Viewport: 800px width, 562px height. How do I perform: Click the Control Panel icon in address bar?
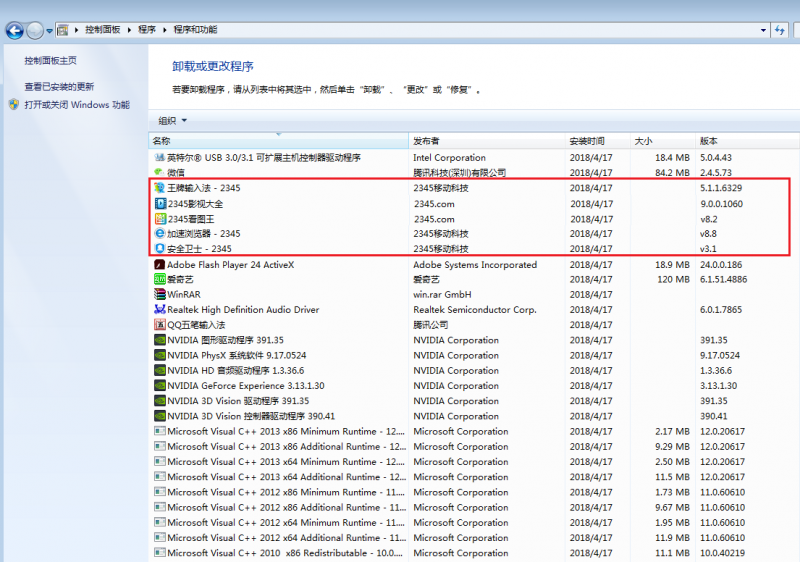tap(63, 30)
